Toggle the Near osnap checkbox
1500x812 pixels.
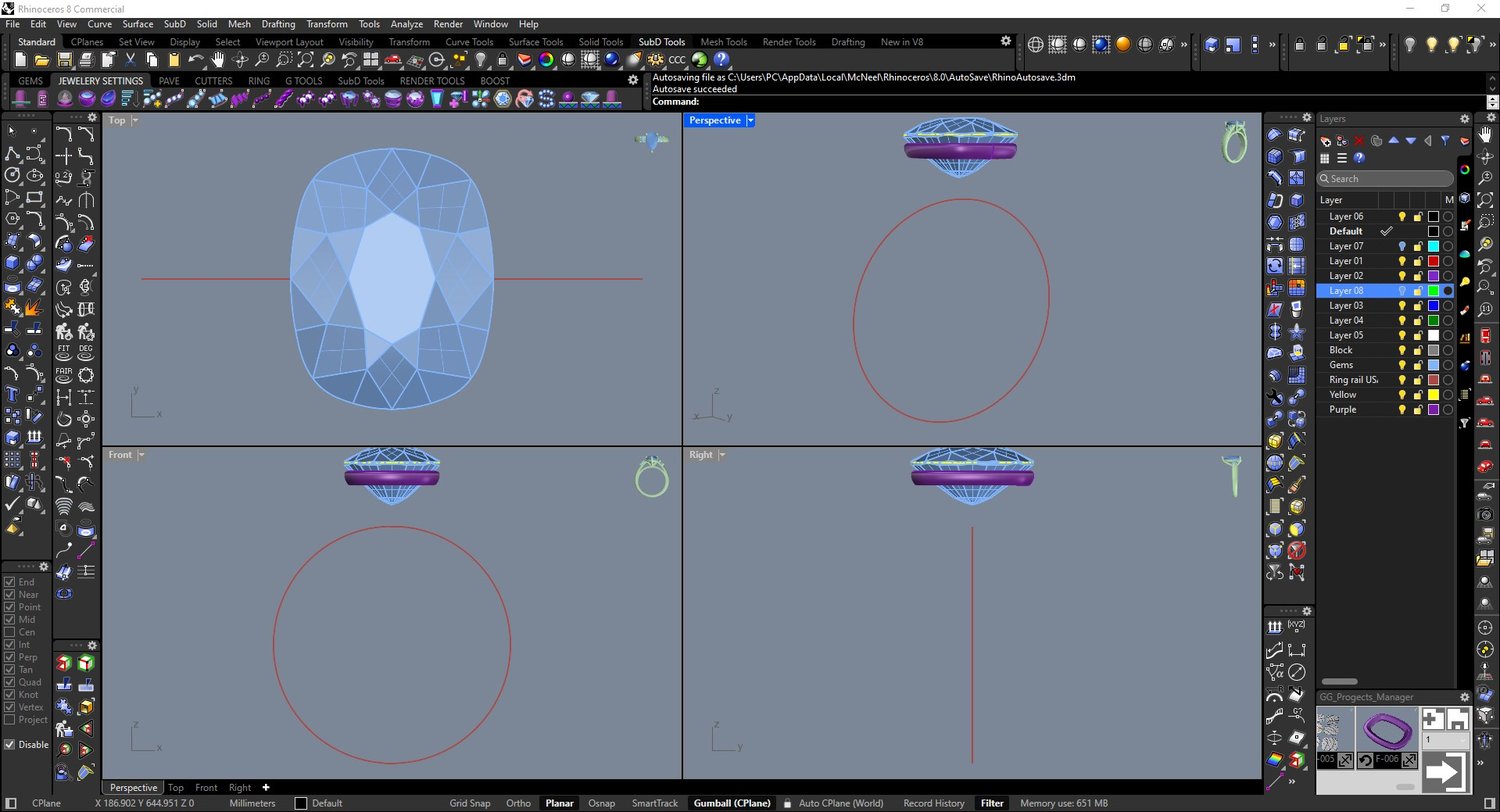[x=10, y=594]
